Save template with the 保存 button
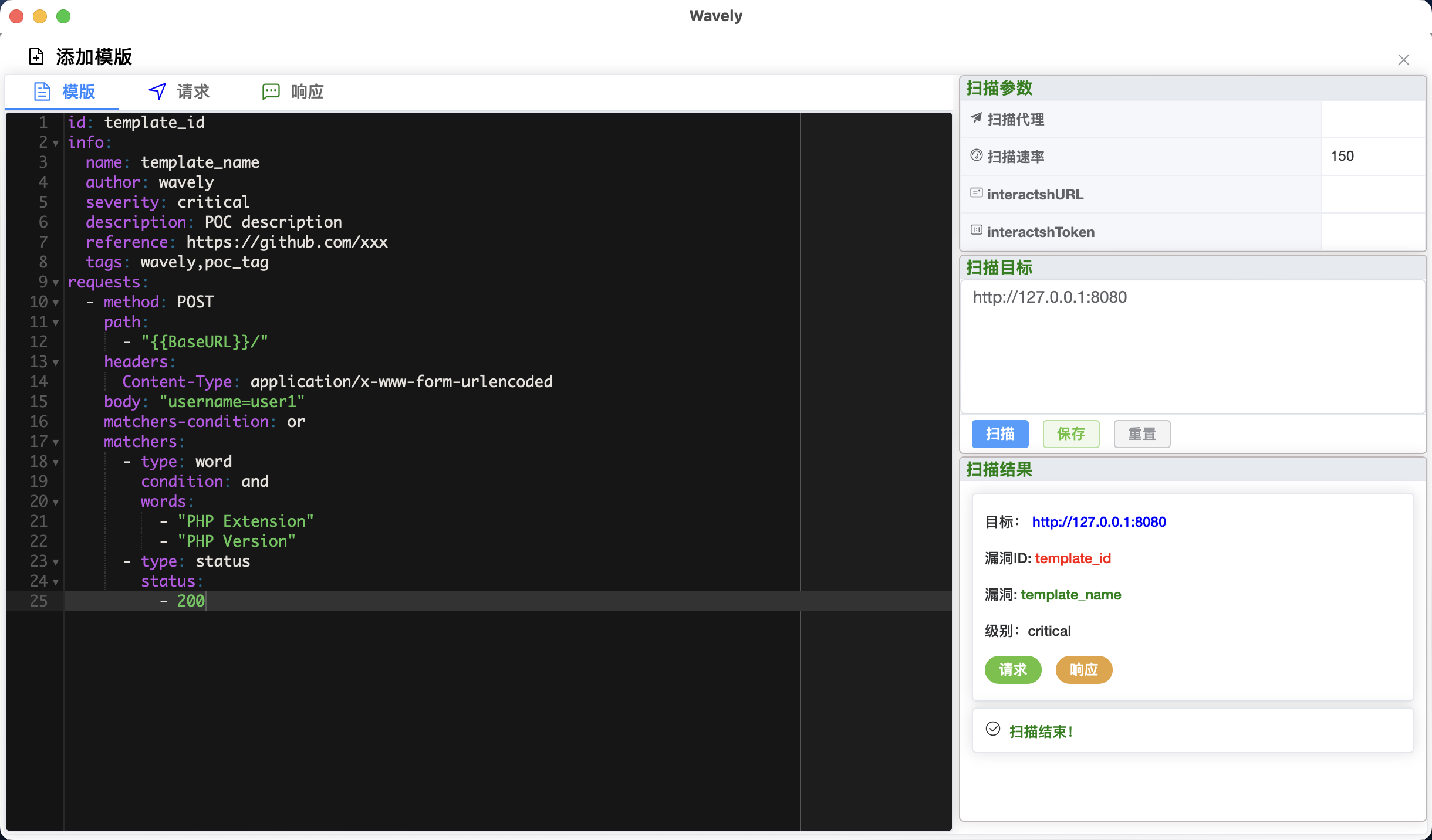 click(x=1071, y=434)
